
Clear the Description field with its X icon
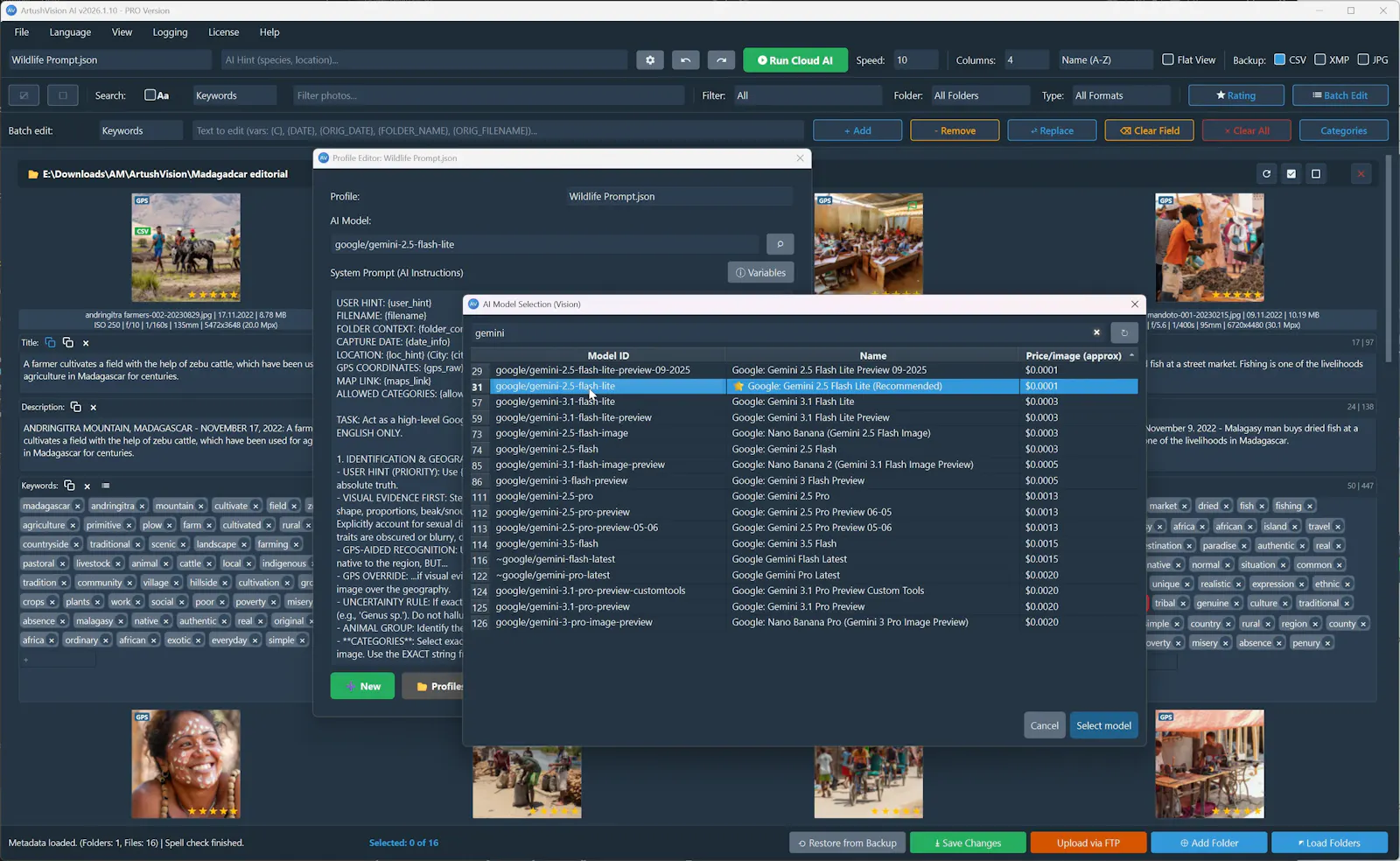(x=93, y=407)
